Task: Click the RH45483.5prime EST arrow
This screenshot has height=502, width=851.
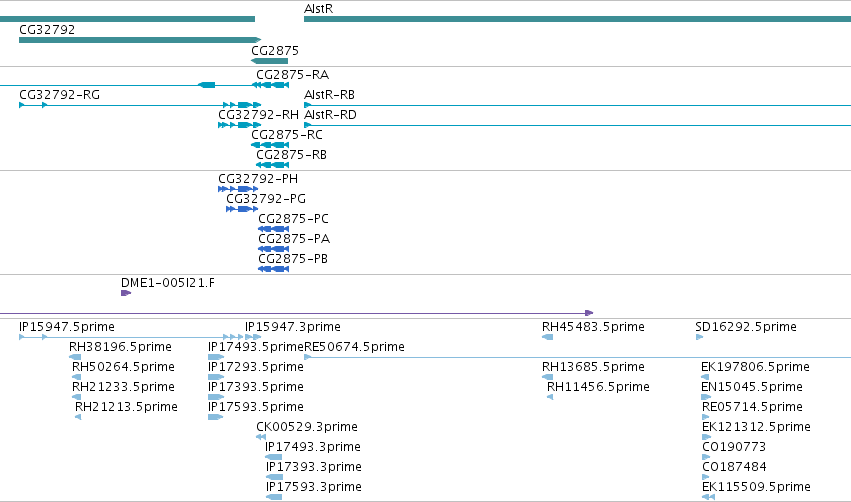Action: (548, 337)
